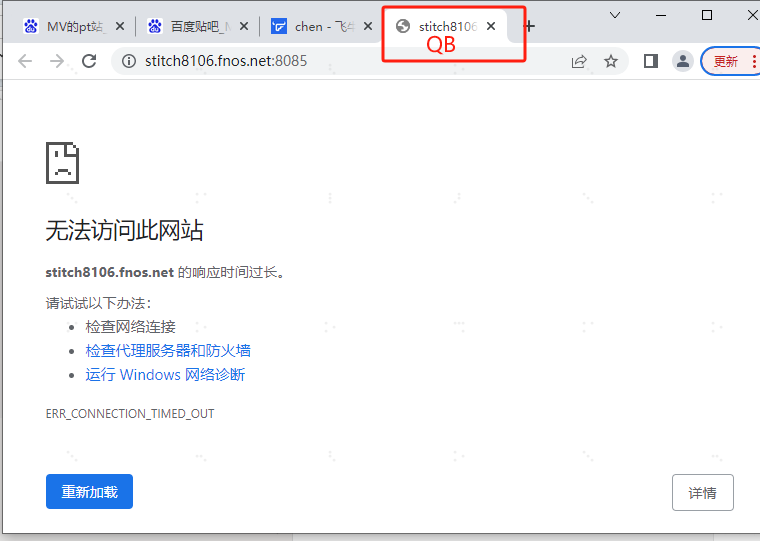Image resolution: width=760 pixels, height=541 pixels.
Task: Minimize the browser window
Action: (x=661, y=15)
